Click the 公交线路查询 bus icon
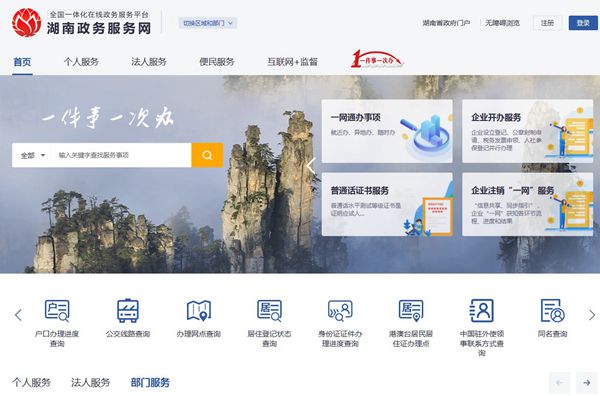Viewport: 600px width, 396px height. click(128, 311)
